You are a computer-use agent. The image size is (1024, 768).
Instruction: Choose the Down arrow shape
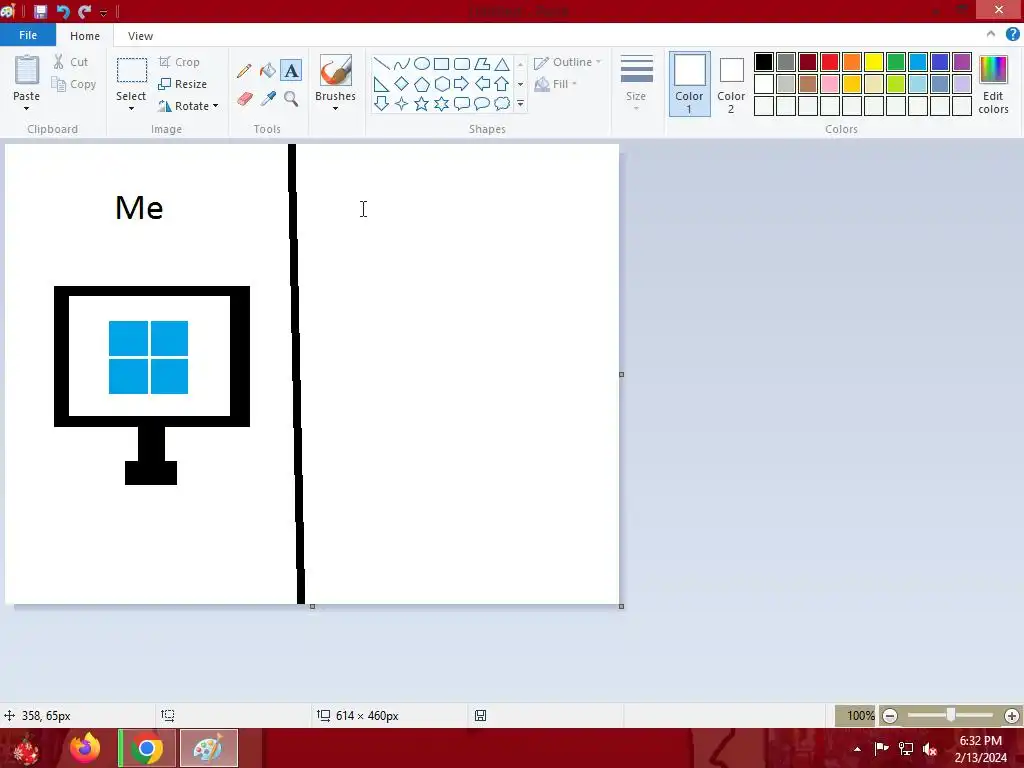point(381,103)
